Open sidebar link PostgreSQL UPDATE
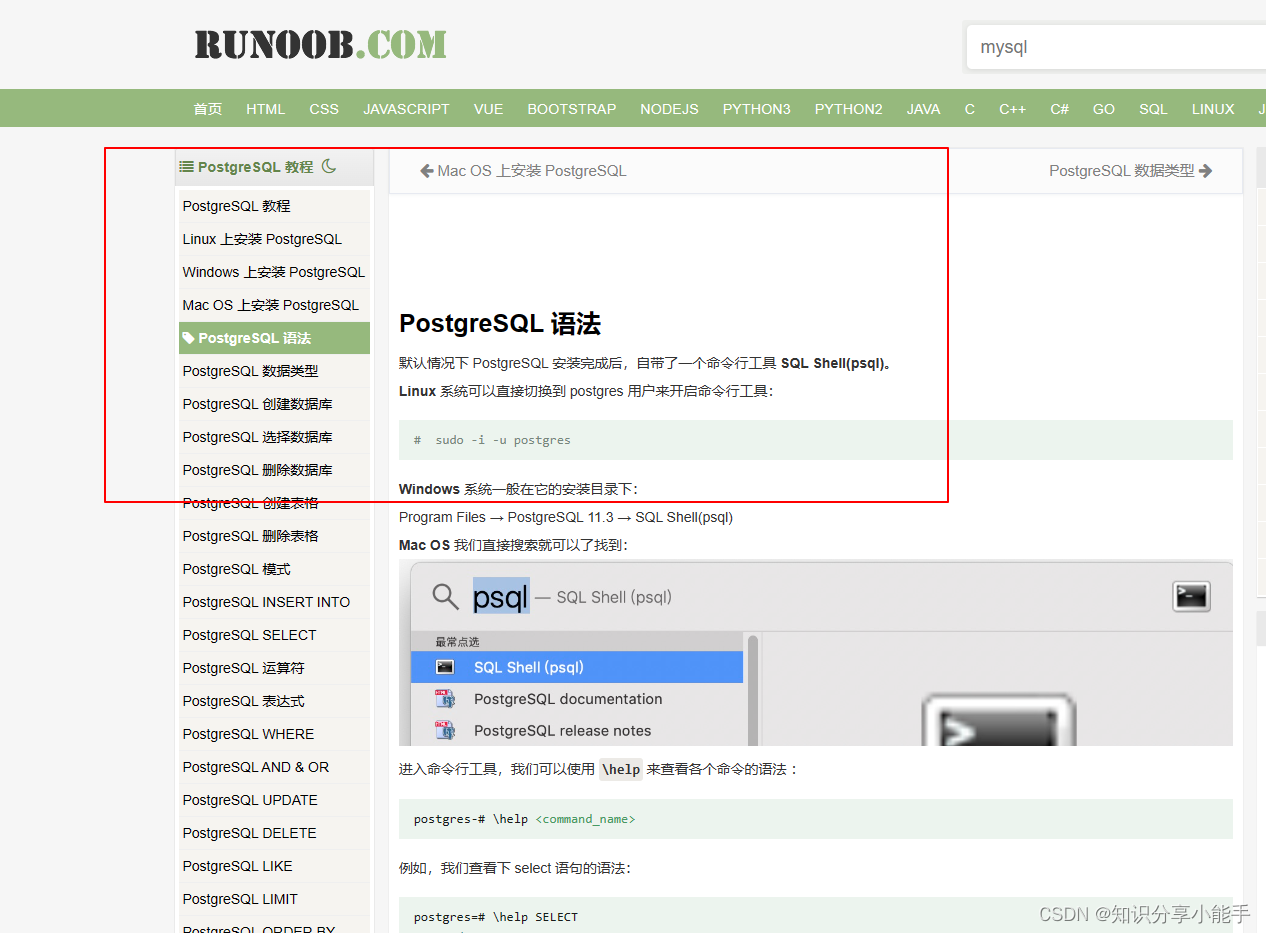Screen dimensions: 1266x933 pyautogui.click(x=250, y=800)
